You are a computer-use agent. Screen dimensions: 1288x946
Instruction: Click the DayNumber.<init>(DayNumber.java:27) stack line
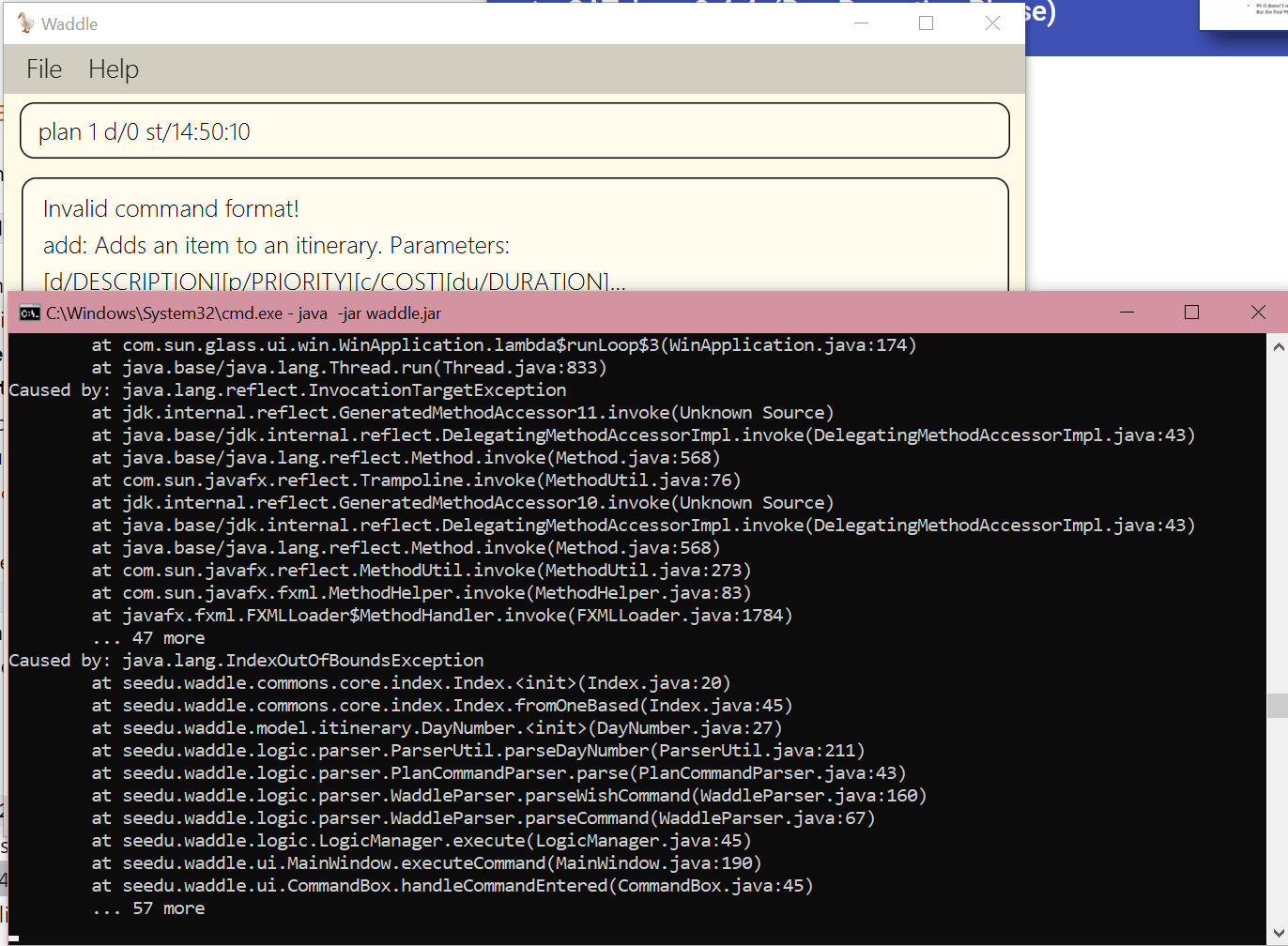[437, 728]
